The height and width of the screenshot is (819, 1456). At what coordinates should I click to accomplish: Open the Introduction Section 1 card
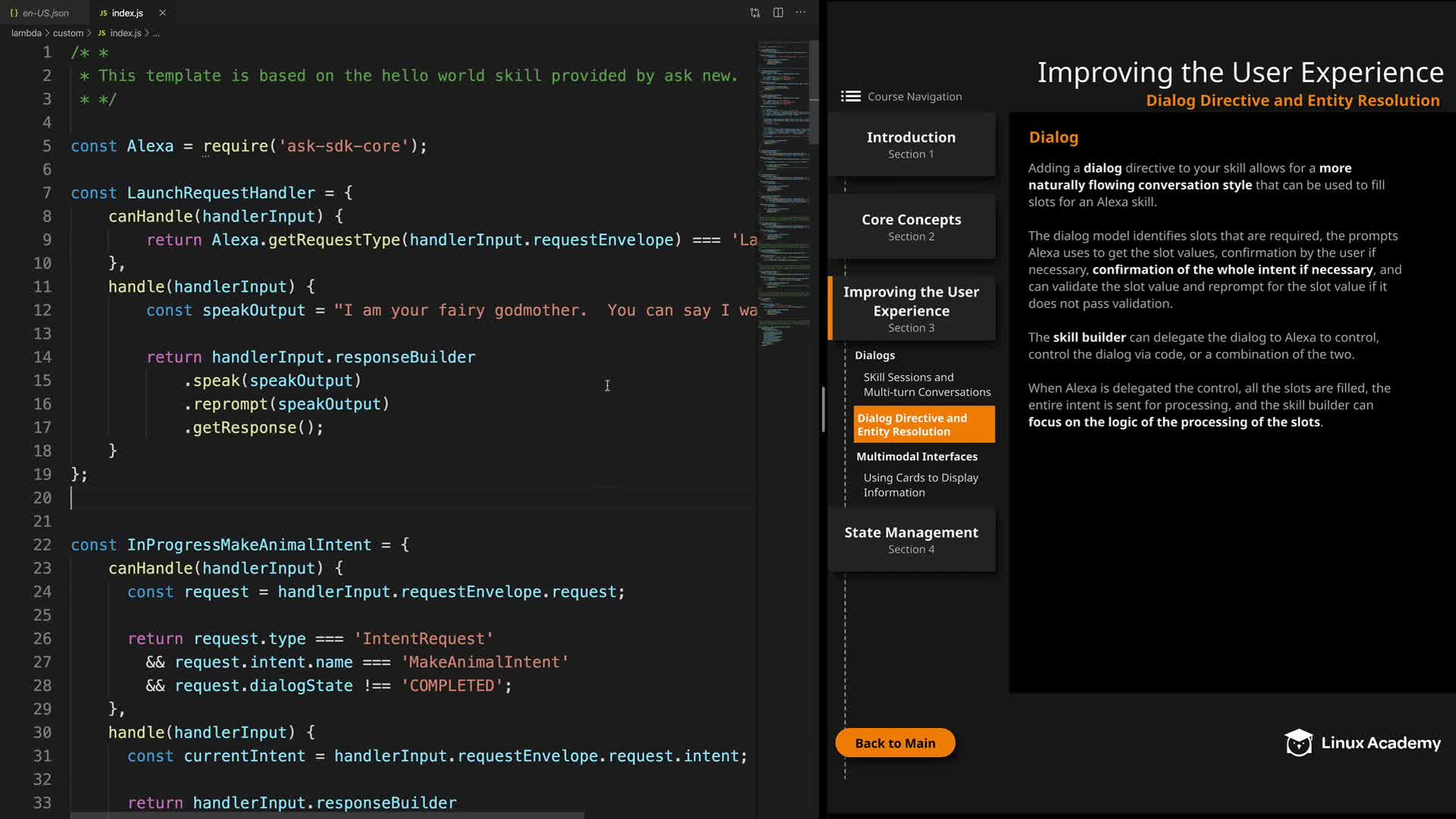pyautogui.click(x=911, y=144)
